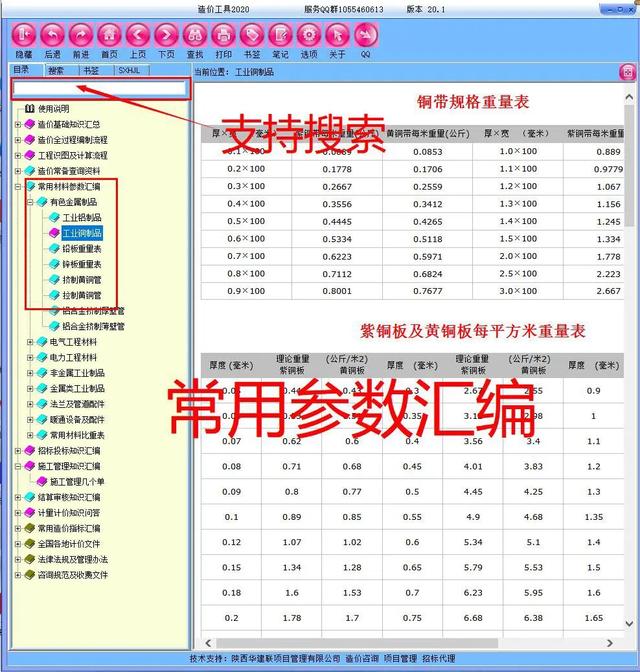Image resolution: width=640 pixels, height=672 pixels.
Task: Click the horizontal scrollbar left arrow
Action: 208,643
